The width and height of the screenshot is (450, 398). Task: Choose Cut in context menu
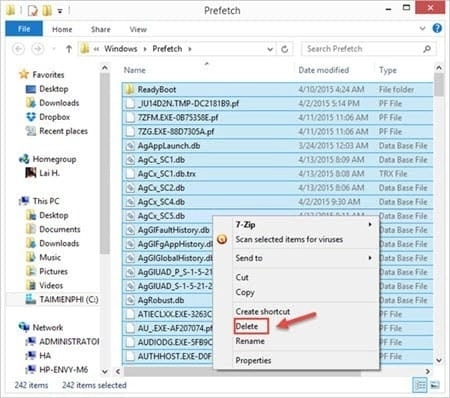click(296, 277)
